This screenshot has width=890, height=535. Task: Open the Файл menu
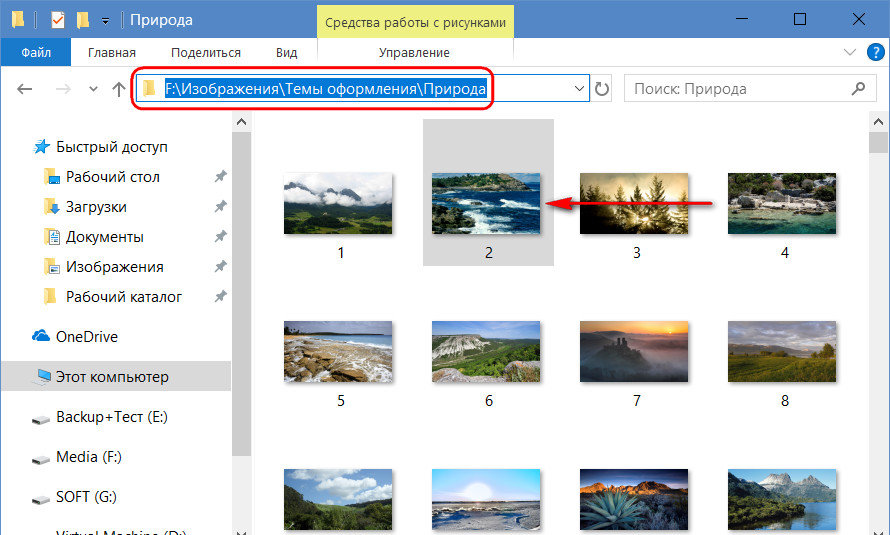point(36,52)
